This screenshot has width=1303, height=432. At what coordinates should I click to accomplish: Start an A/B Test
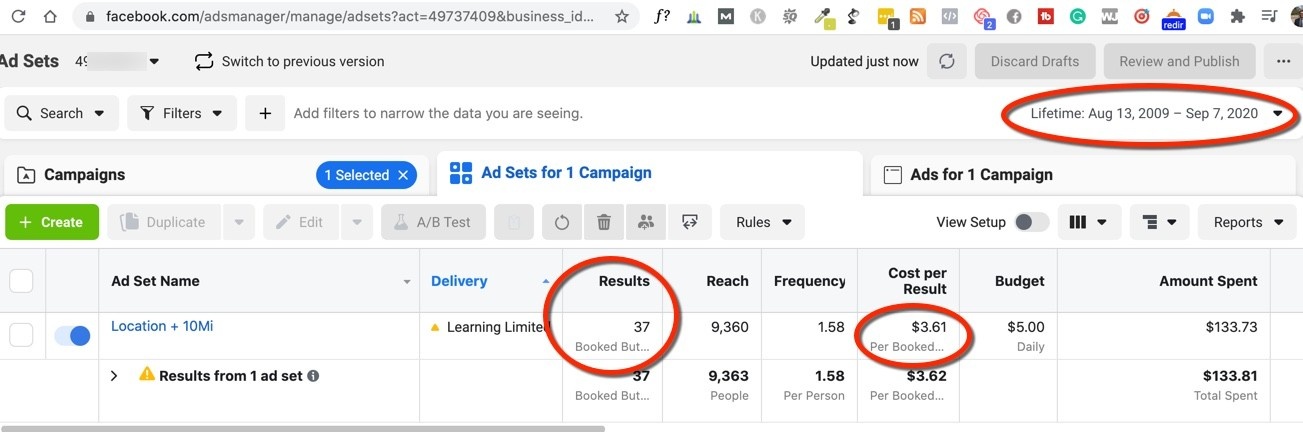[x=433, y=222]
